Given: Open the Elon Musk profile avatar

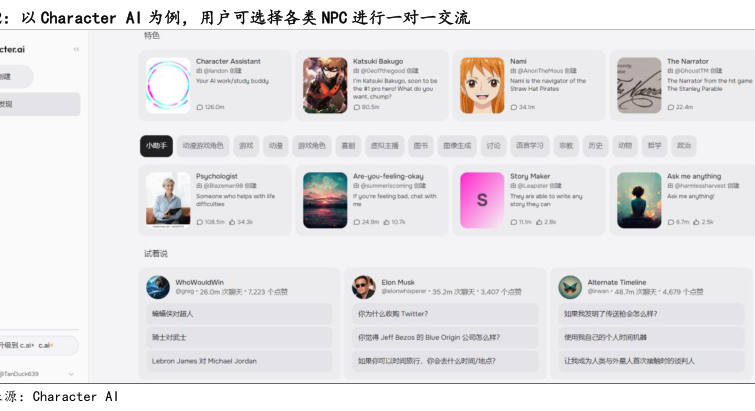Looking at the screenshot, I should click(x=364, y=287).
